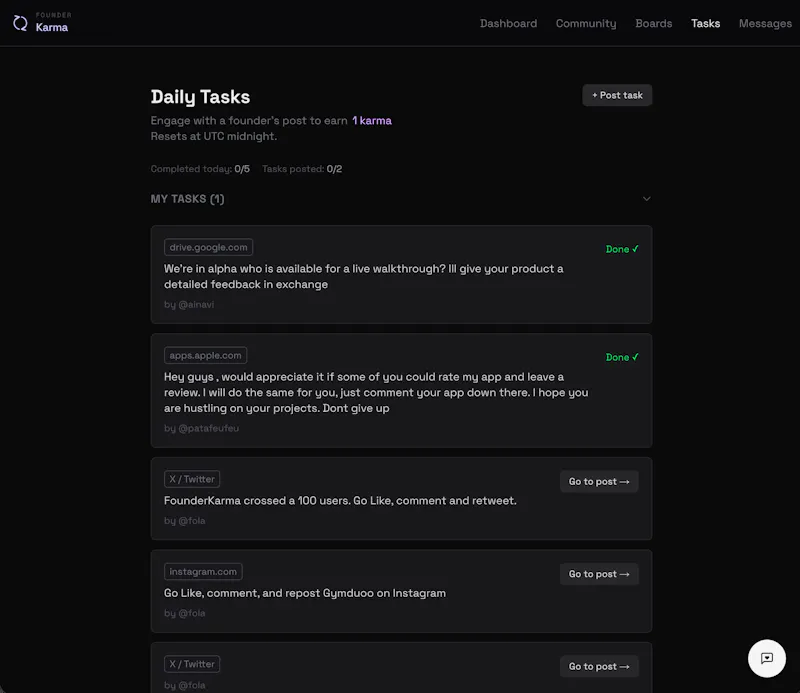Viewport: 800px width, 693px height.
Task: Click the instagram.com tag
Action: click(x=203, y=572)
